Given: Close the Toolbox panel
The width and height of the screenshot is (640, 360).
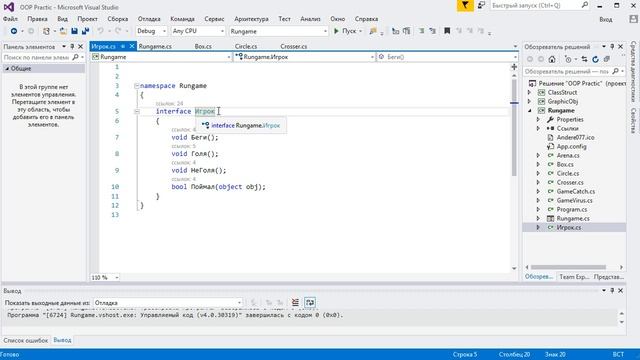Looking at the screenshot, I should (80, 47).
